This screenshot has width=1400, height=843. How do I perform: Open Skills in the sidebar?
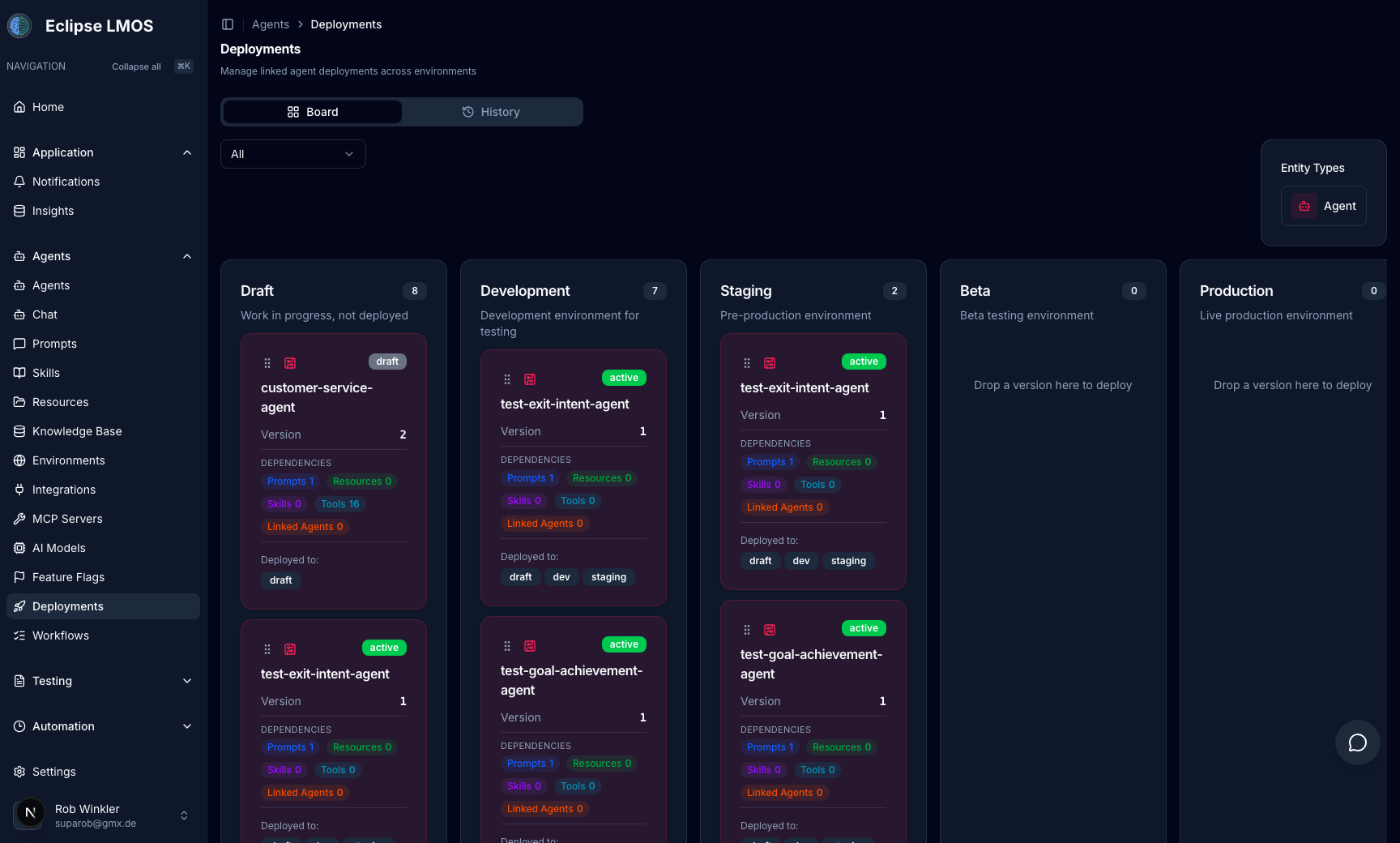(103, 373)
